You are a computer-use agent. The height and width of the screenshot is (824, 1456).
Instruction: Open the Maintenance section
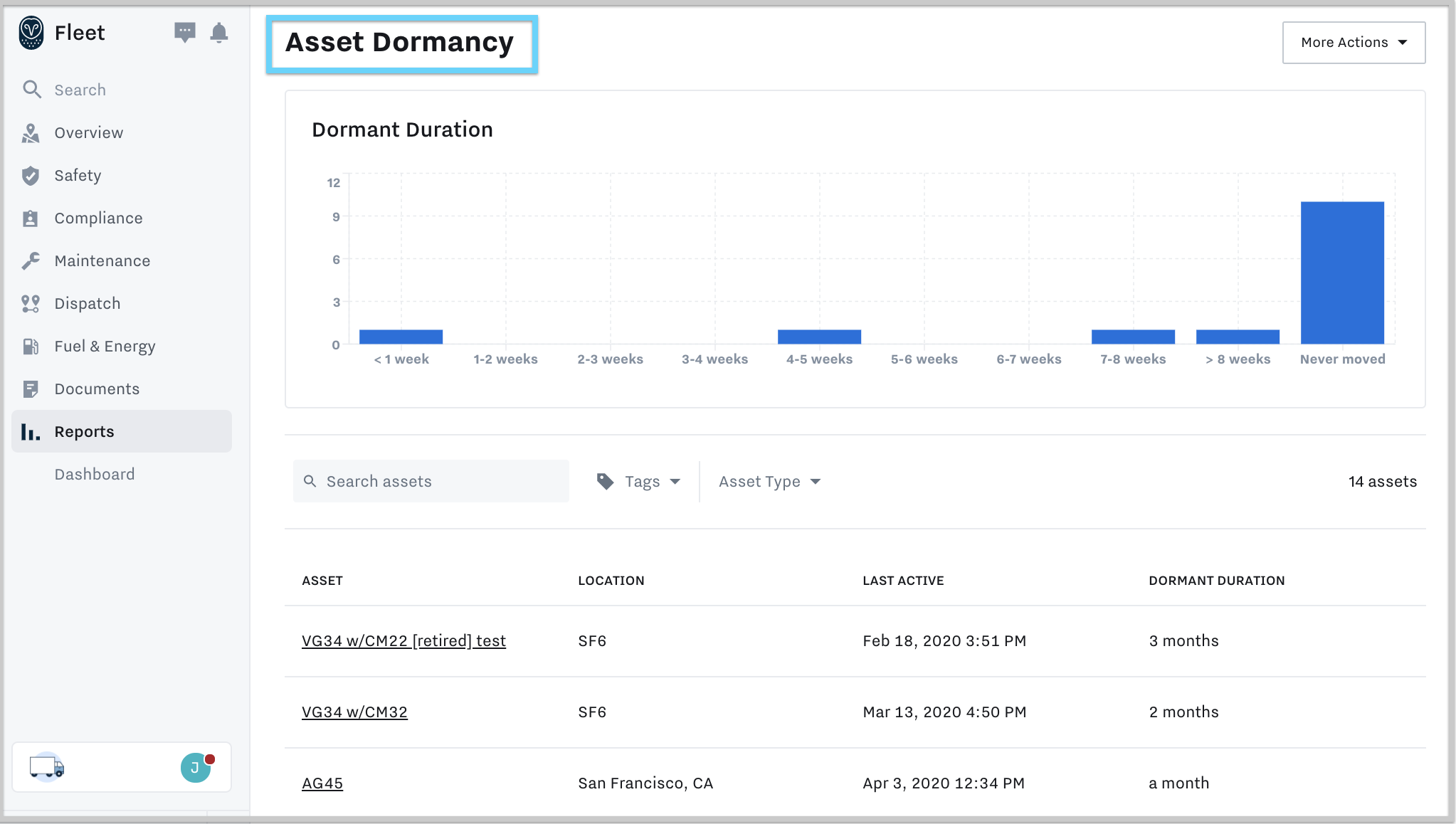coord(102,261)
